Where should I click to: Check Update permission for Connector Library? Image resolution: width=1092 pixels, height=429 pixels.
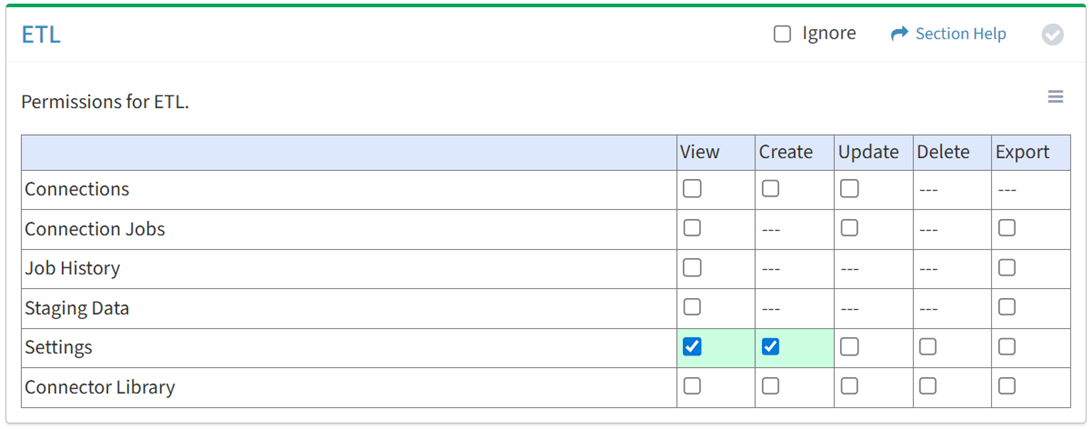coord(849,386)
